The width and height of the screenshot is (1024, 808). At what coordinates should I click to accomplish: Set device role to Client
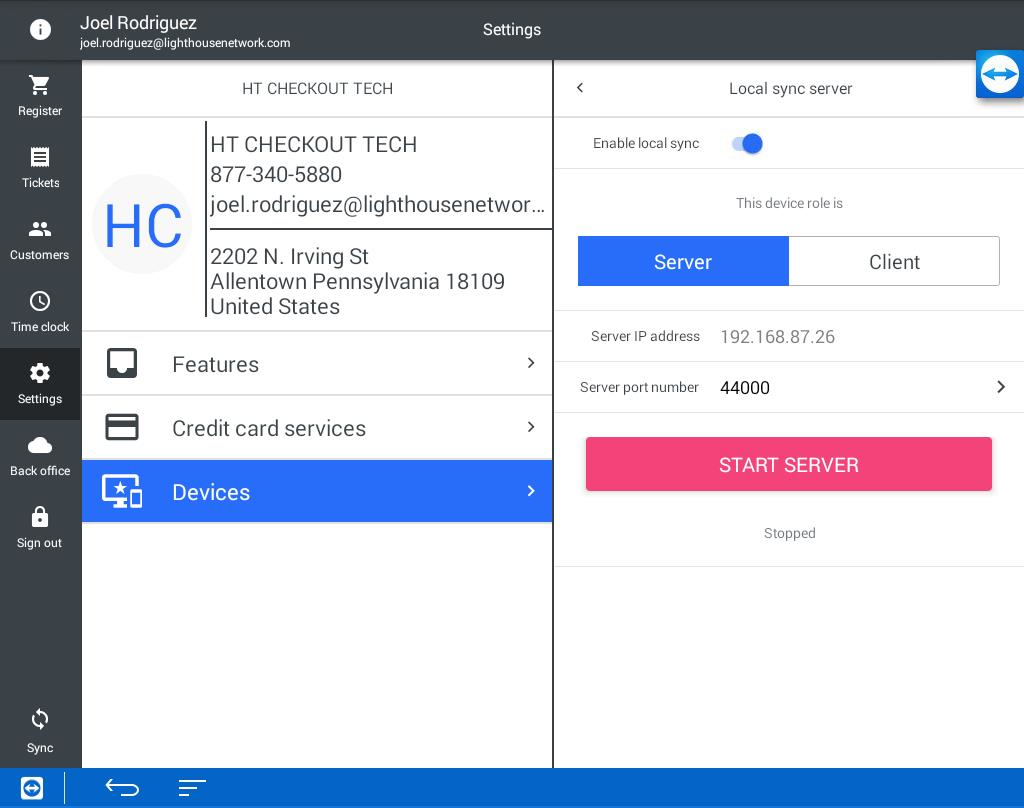(894, 262)
